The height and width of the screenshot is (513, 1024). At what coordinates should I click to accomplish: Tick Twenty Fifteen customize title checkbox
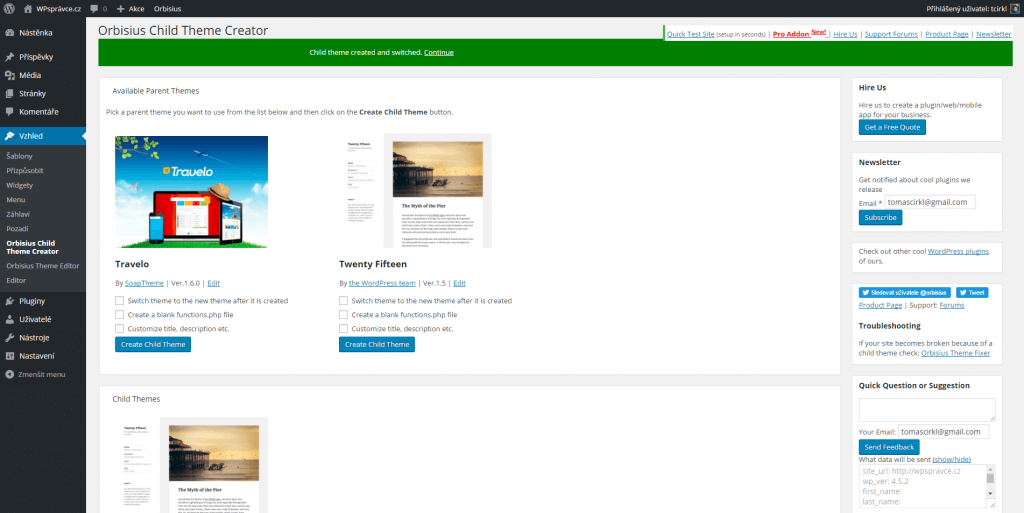pos(344,328)
